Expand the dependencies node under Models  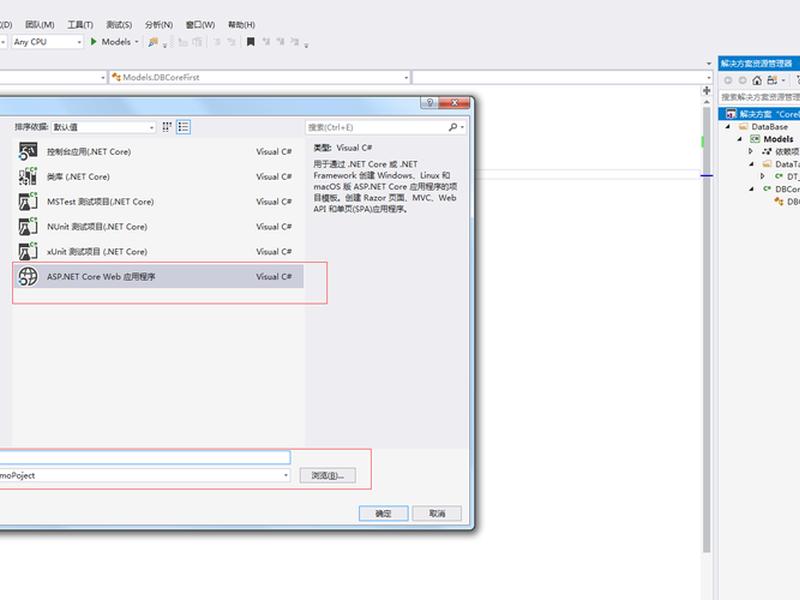[x=751, y=152]
